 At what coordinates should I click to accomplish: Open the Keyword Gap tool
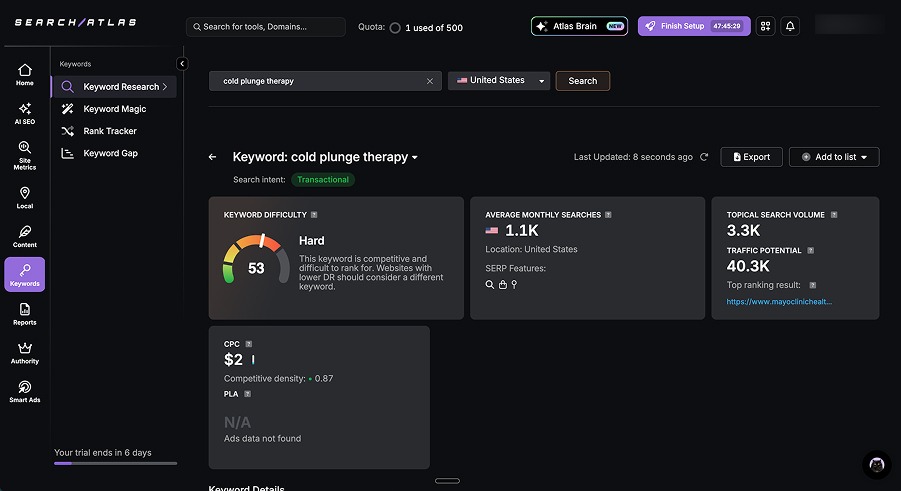pos(114,153)
